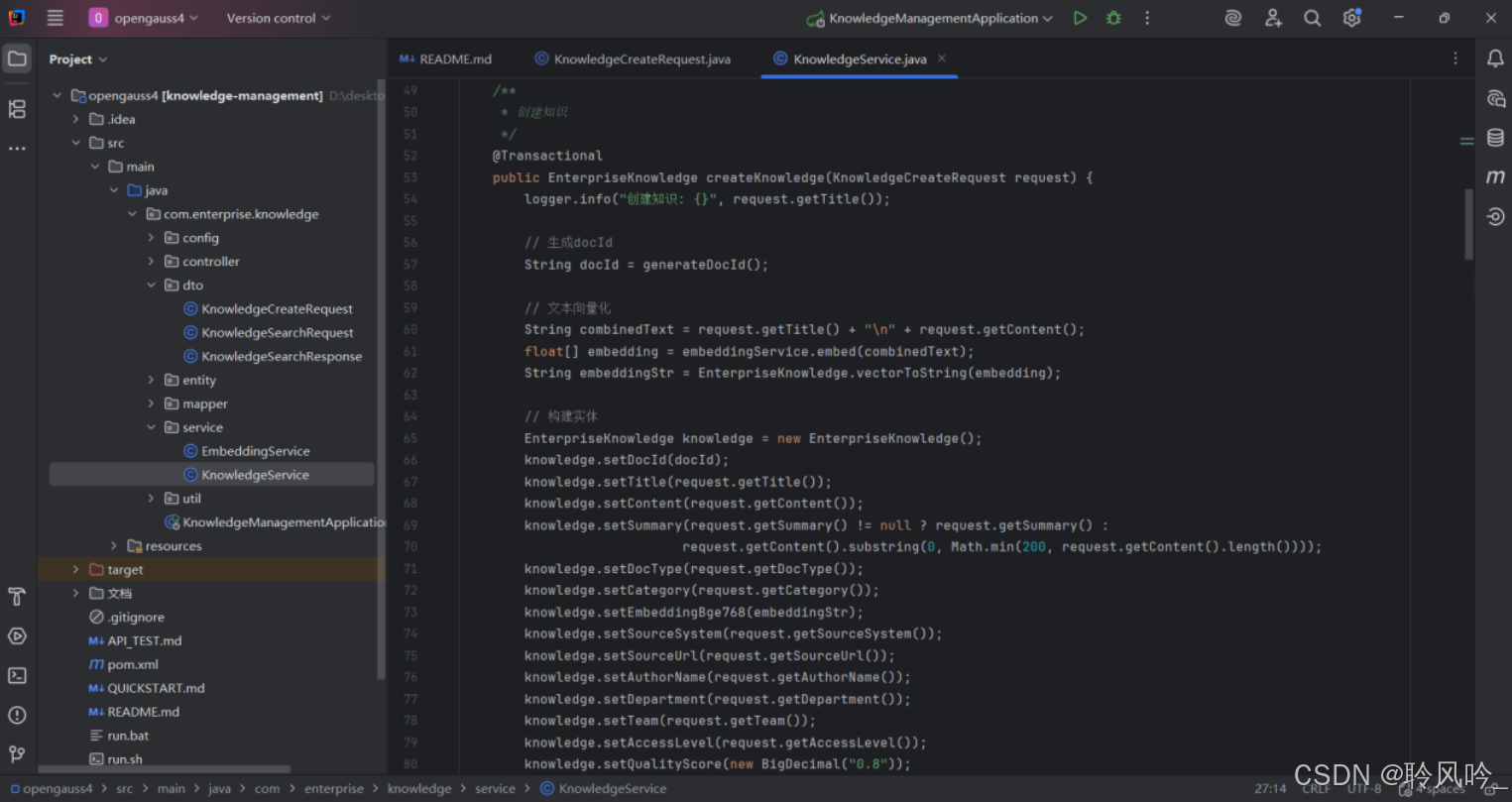Switch to the README.md tab
Image resolution: width=1512 pixels, height=802 pixels.
pyautogui.click(x=445, y=58)
